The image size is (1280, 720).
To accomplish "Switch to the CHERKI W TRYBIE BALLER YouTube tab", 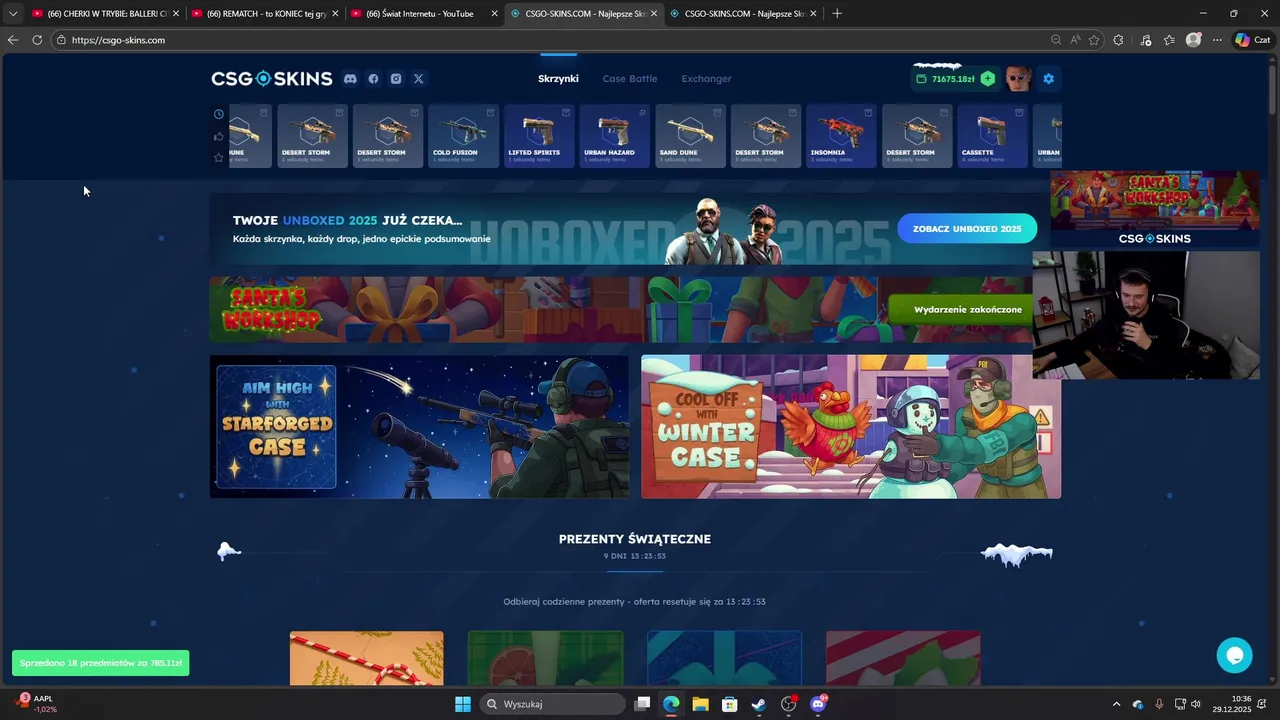I will 106,14.
